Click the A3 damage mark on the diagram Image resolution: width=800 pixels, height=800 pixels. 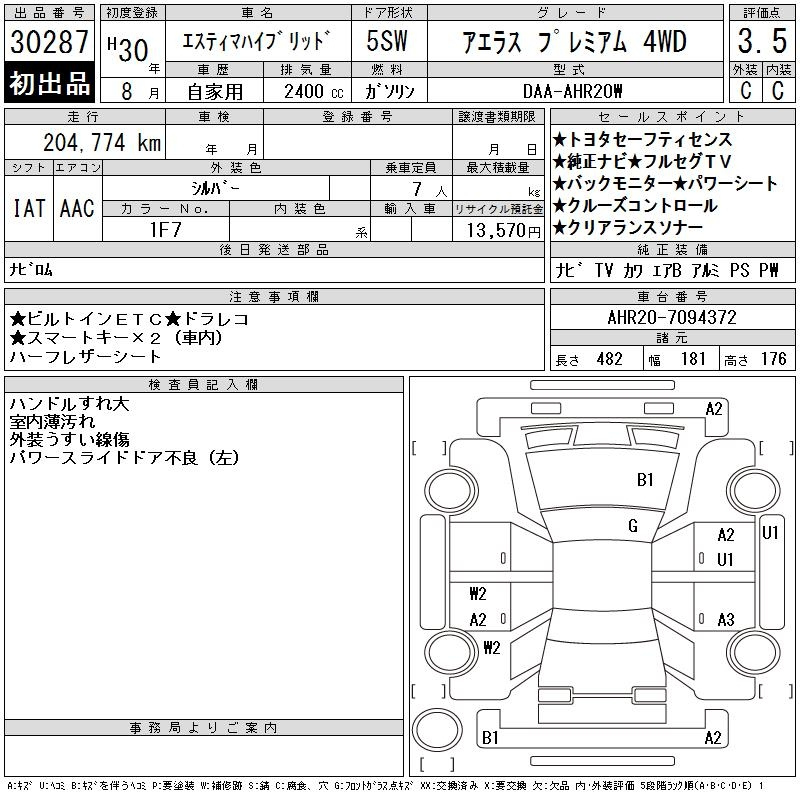(x=726, y=619)
